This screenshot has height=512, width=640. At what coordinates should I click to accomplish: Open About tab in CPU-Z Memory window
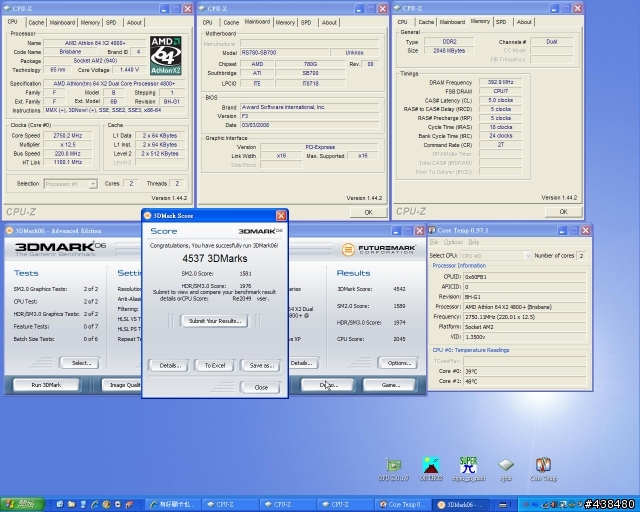524,22
